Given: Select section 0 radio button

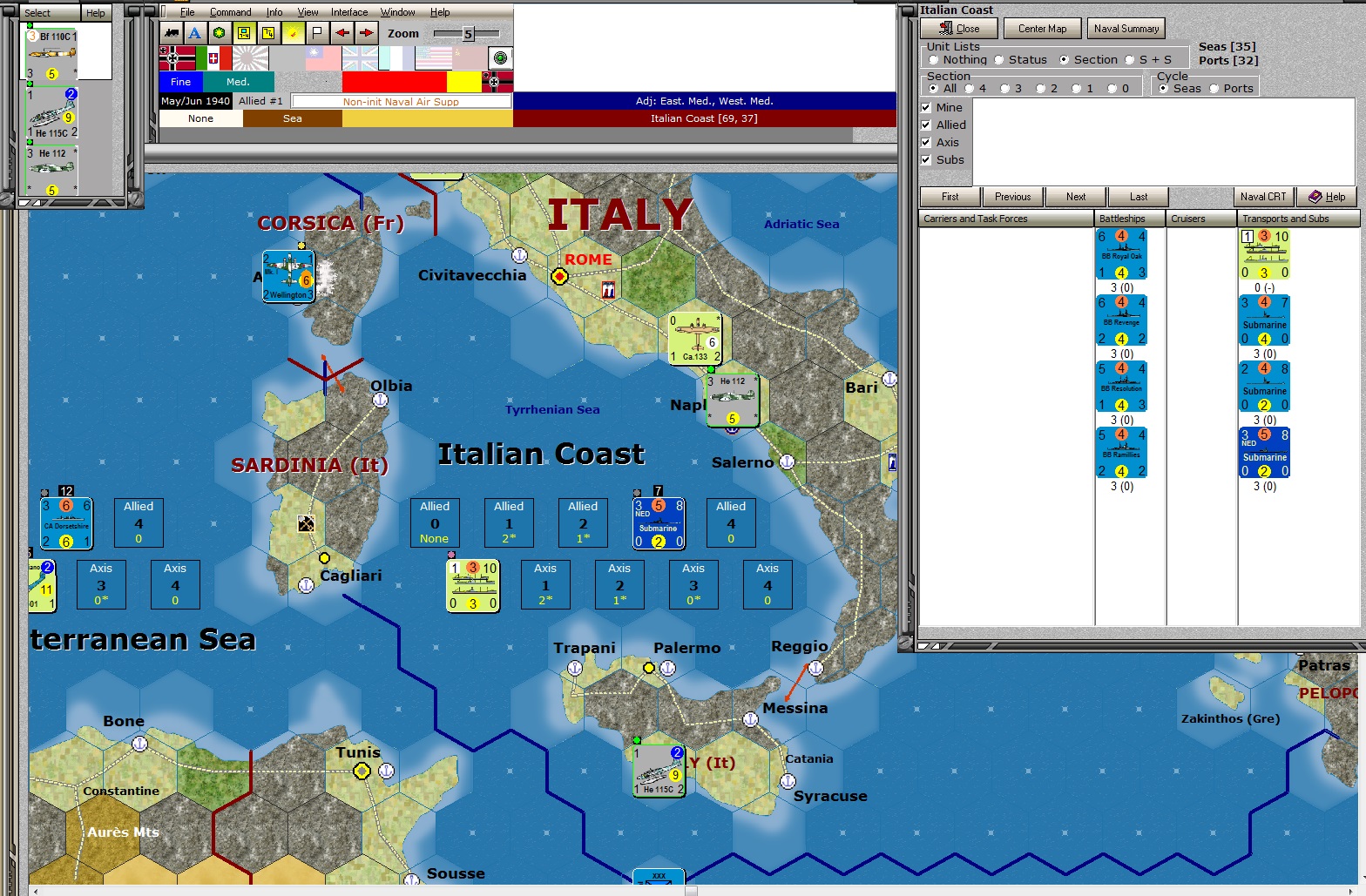Looking at the screenshot, I should coord(1119,89).
